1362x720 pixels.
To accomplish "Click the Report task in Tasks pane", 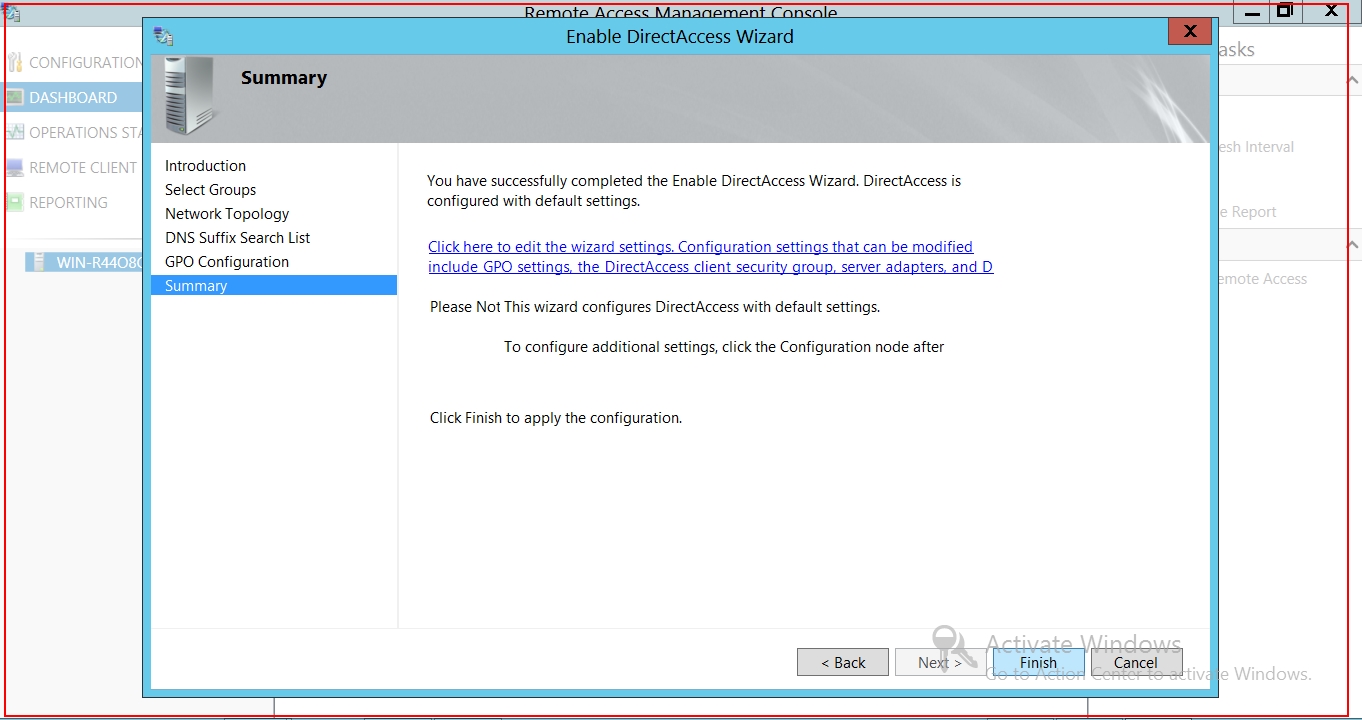I will 1246,212.
